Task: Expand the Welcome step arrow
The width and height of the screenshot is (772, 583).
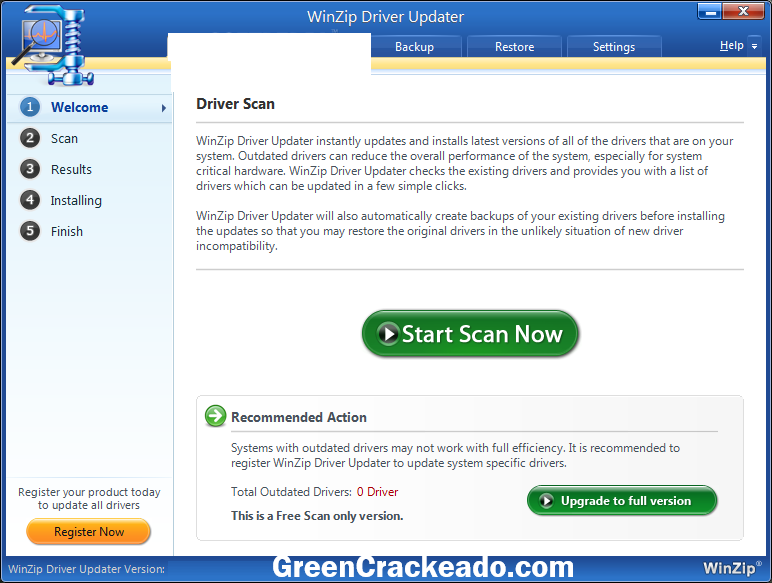Action: tap(163, 108)
